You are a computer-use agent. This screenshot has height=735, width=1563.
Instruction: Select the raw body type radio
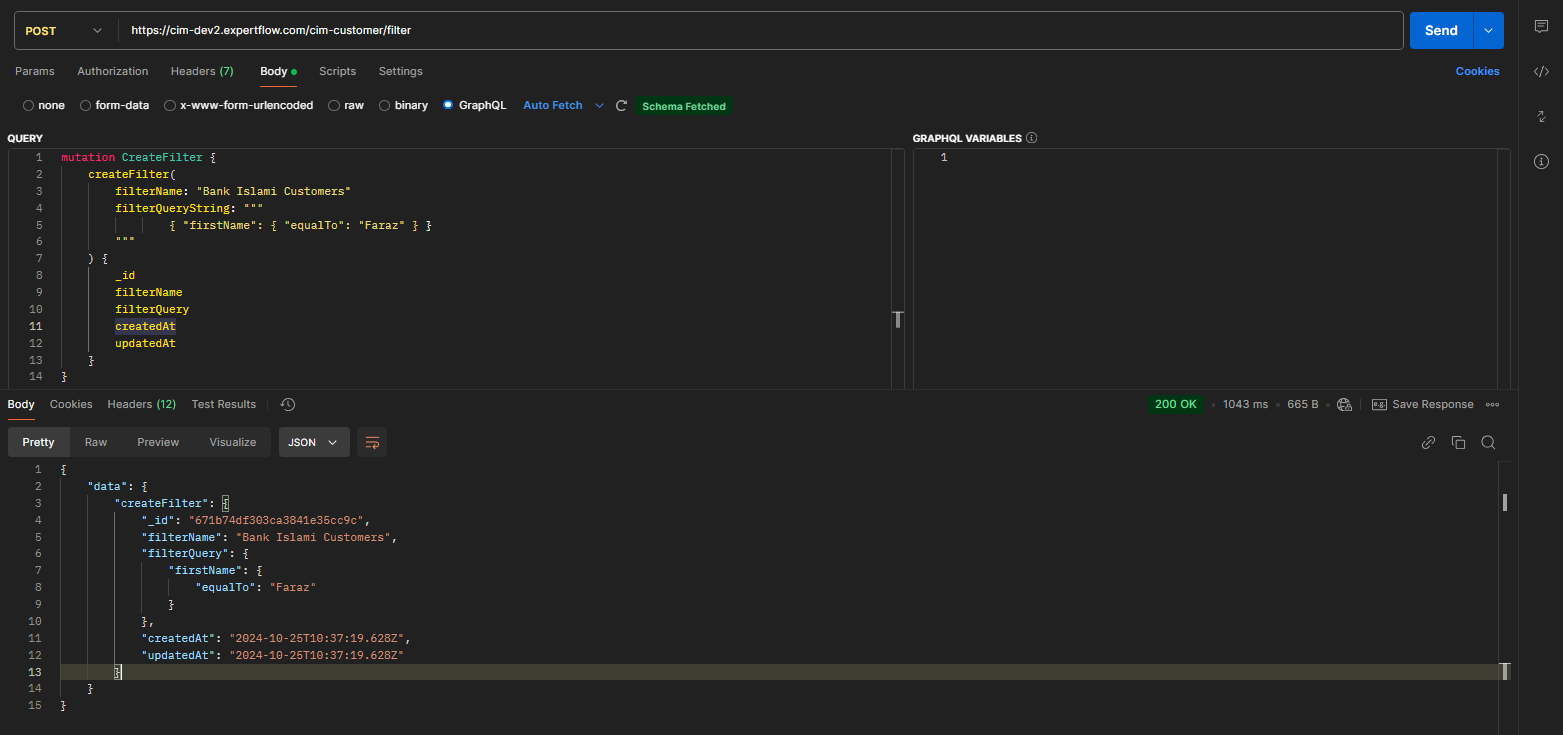(334, 106)
